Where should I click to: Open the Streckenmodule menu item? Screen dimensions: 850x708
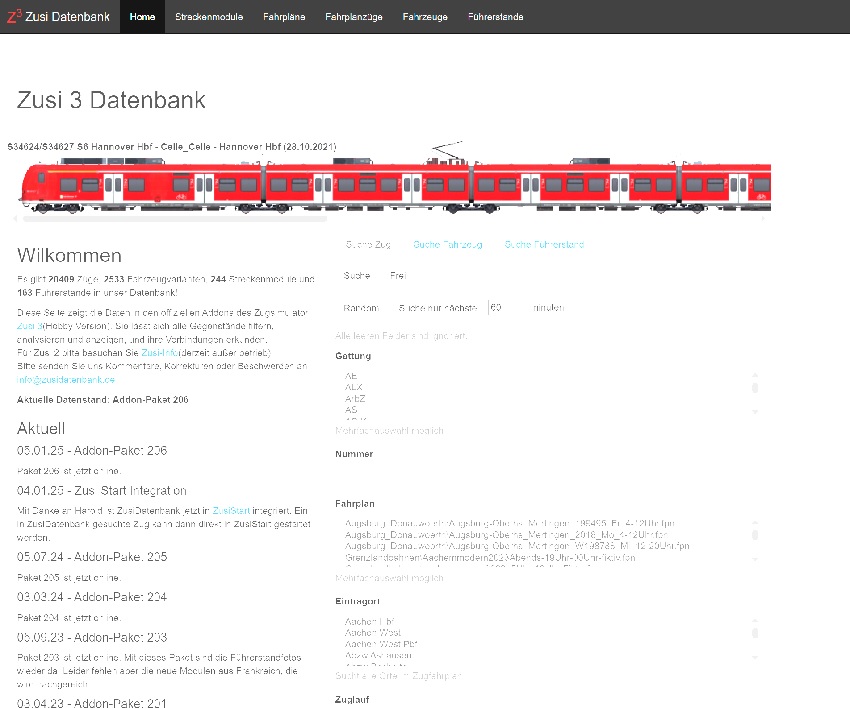pos(207,17)
